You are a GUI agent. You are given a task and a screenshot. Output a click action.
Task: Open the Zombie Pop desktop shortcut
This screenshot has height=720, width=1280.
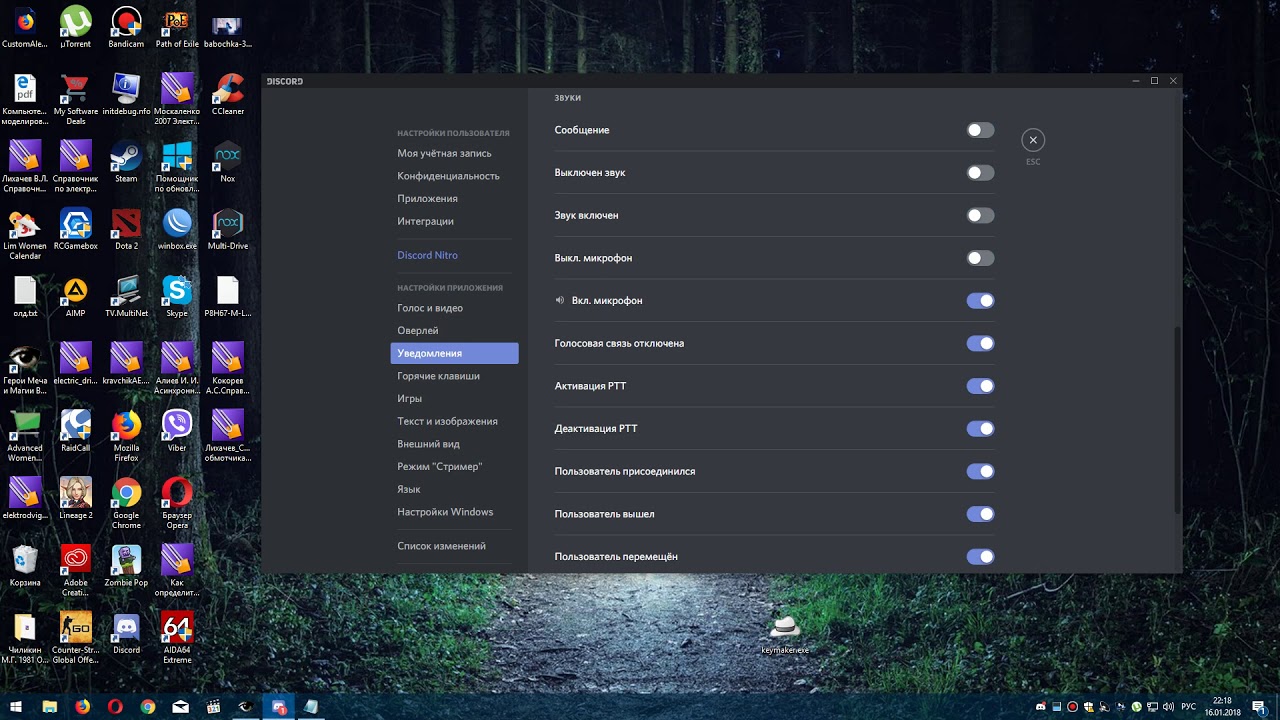[126, 567]
